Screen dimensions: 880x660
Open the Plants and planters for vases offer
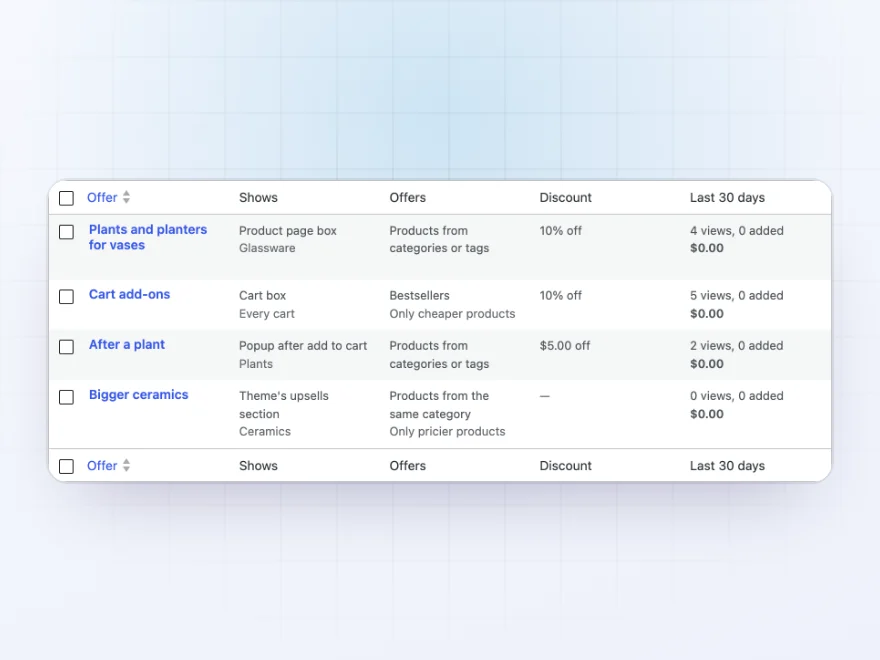[148, 237]
